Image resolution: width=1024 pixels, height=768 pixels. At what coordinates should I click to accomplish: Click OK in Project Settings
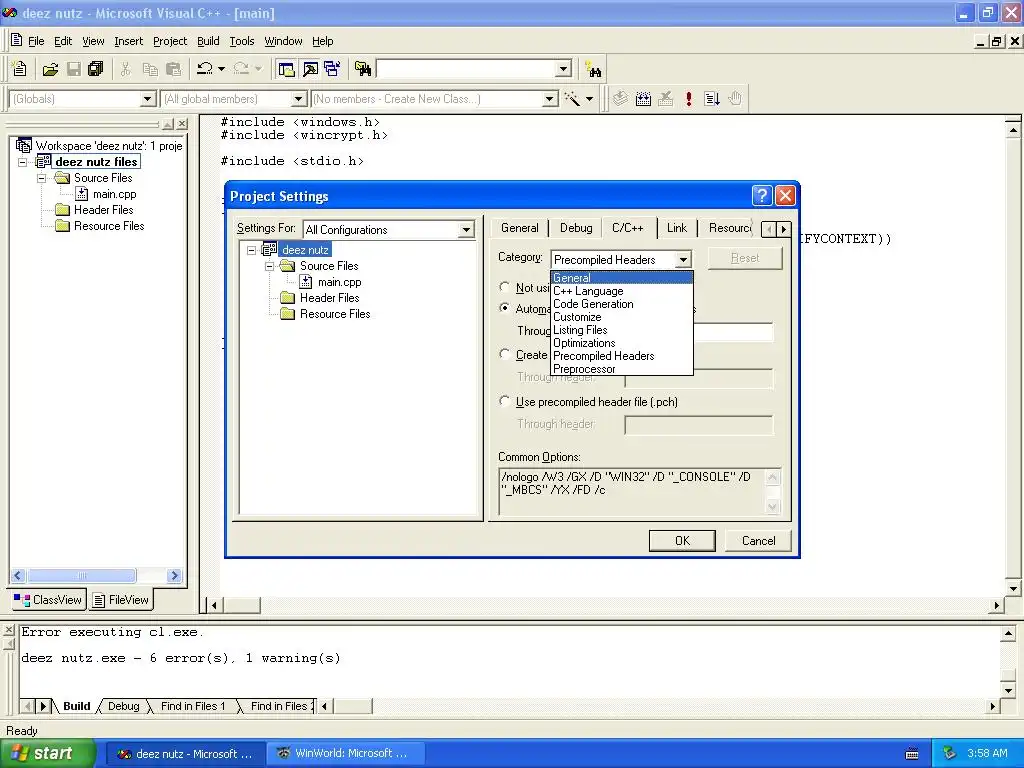pyautogui.click(x=682, y=541)
